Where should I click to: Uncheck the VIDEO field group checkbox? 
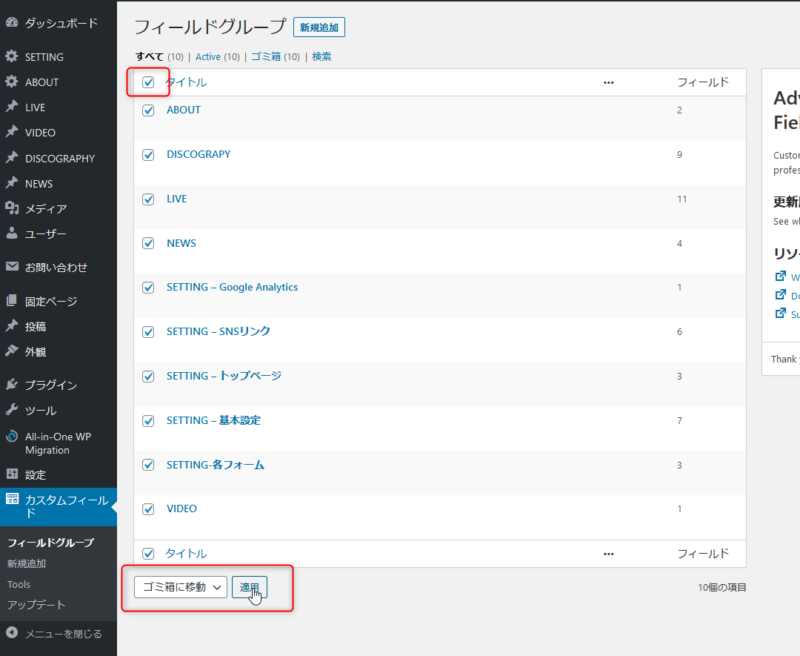[148, 509]
